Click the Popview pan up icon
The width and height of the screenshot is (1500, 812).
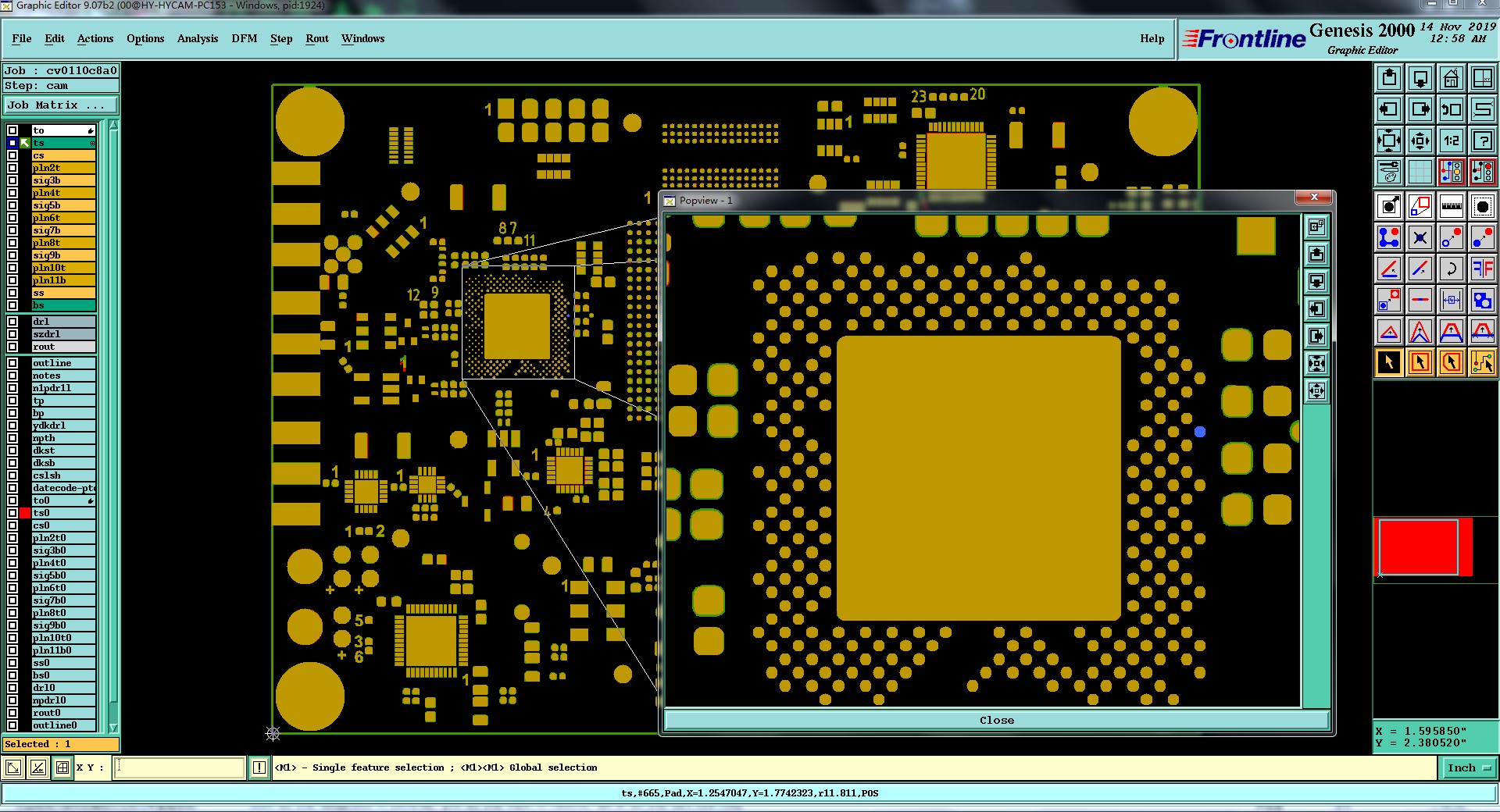1317,255
